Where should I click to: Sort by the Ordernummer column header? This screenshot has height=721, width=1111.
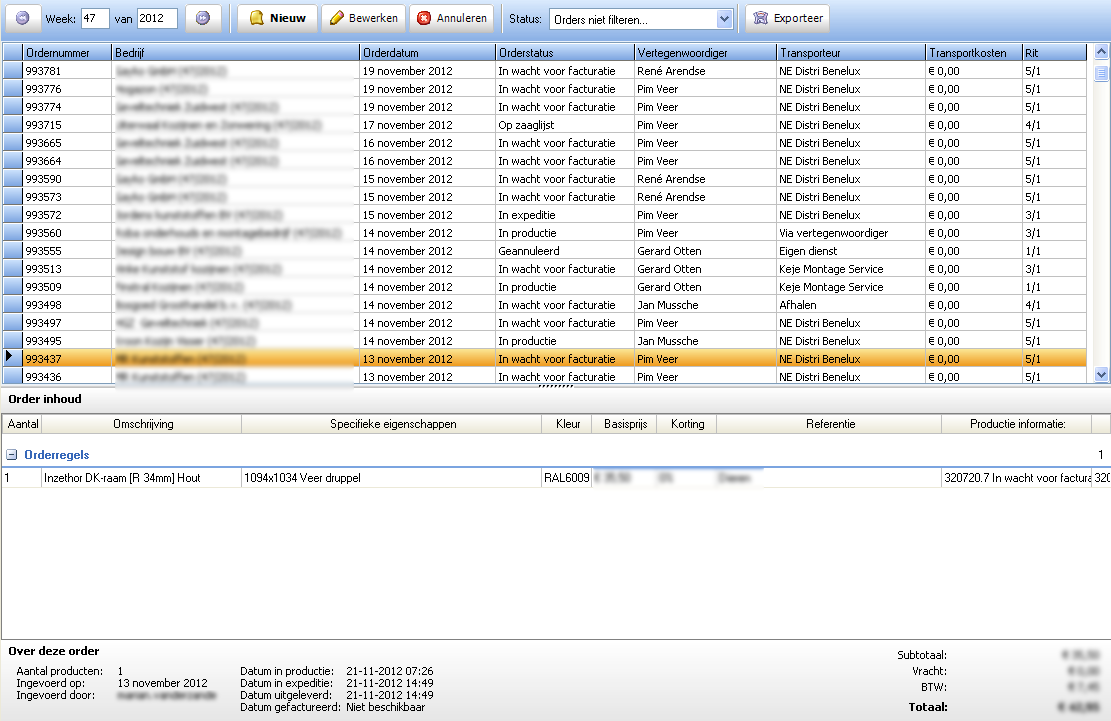(x=66, y=52)
